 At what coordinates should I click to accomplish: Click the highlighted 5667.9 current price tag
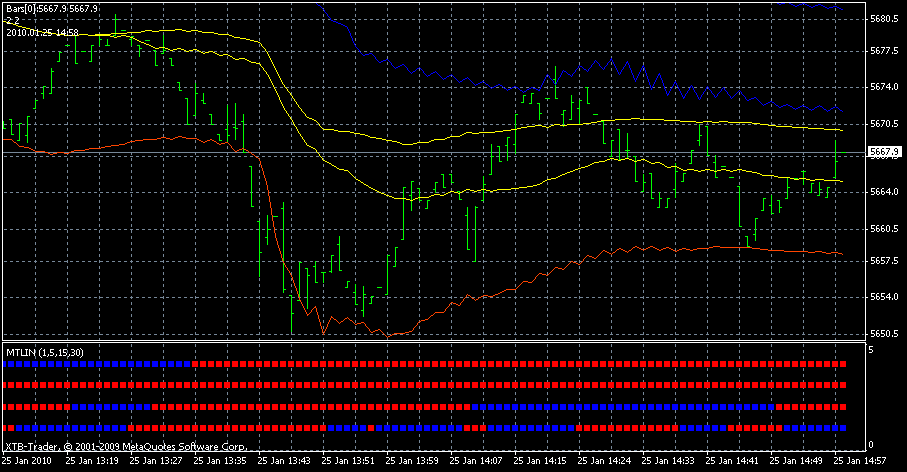pos(884,152)
